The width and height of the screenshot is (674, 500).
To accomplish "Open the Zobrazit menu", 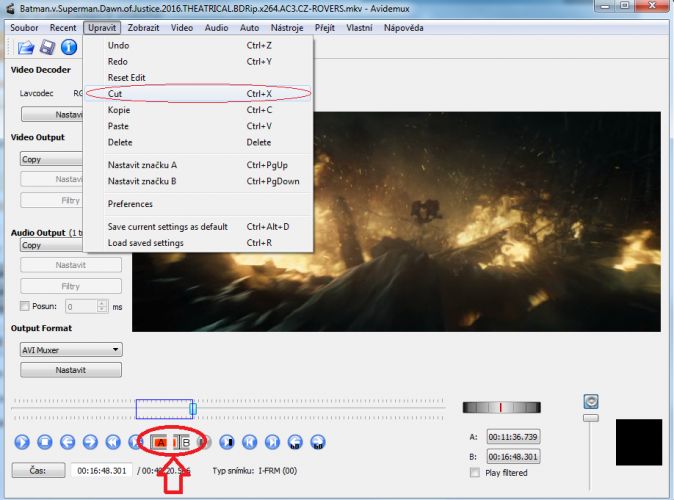I will tap(143, 28).
